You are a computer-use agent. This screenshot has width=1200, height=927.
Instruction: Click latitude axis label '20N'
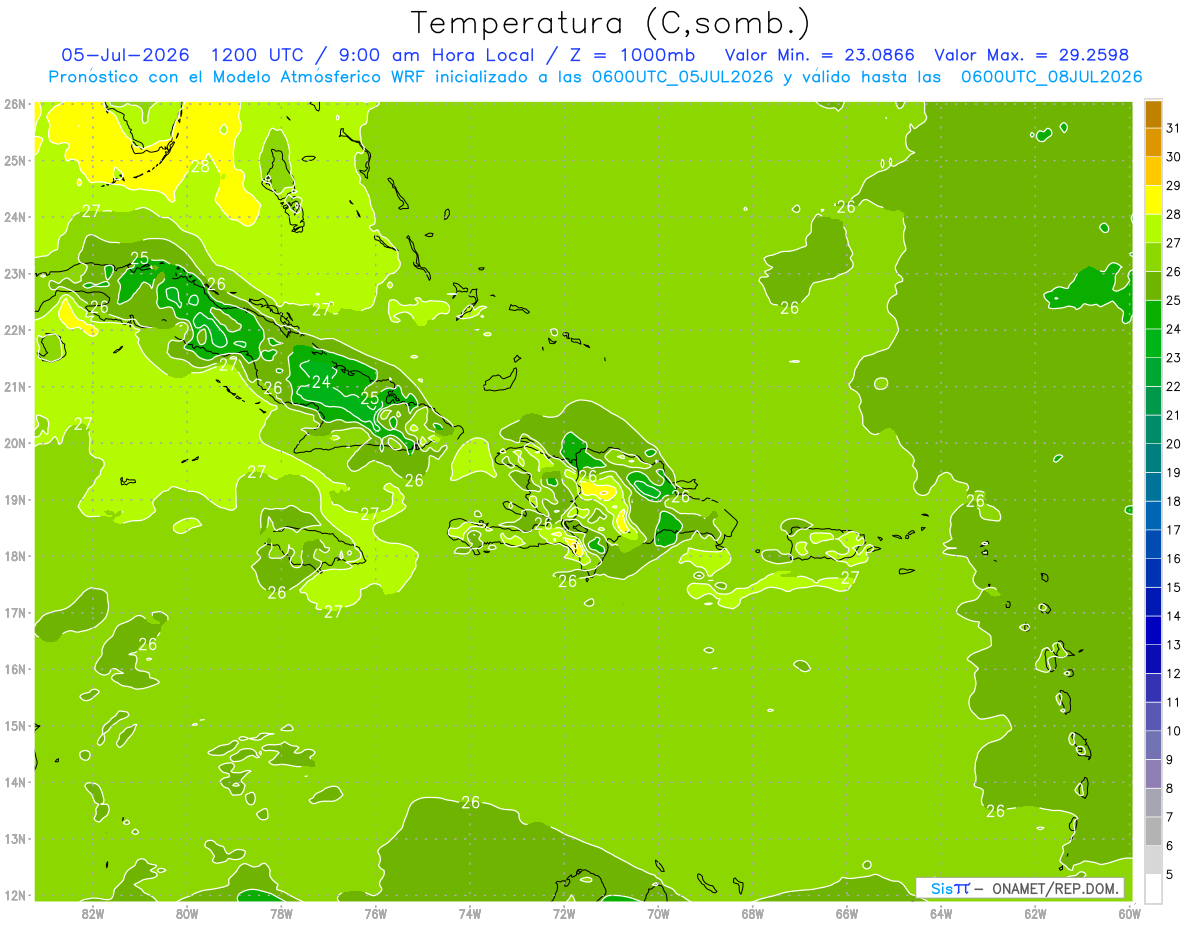tap(14, 443)
